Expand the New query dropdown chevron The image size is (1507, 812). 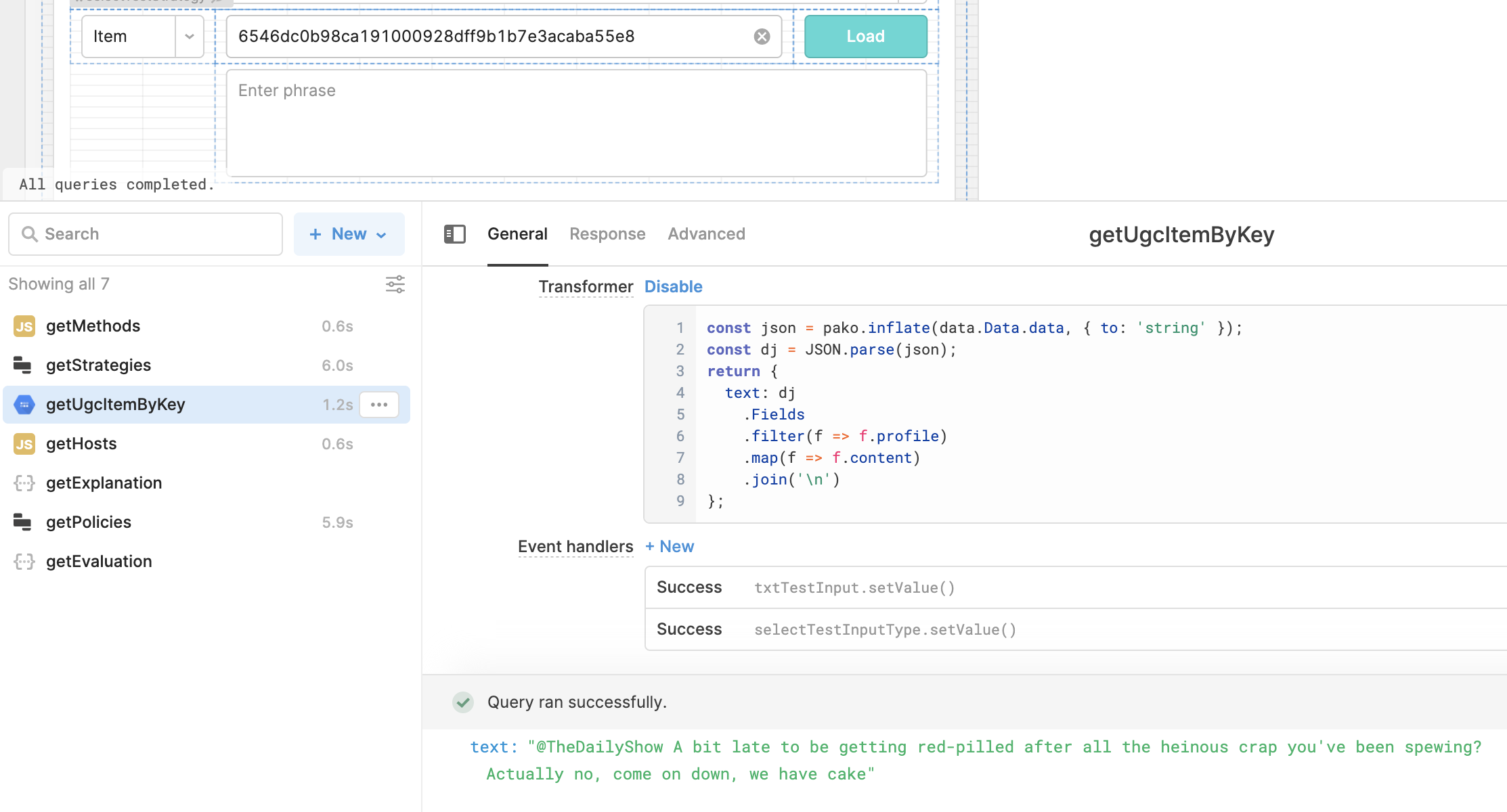click(381, 234)
